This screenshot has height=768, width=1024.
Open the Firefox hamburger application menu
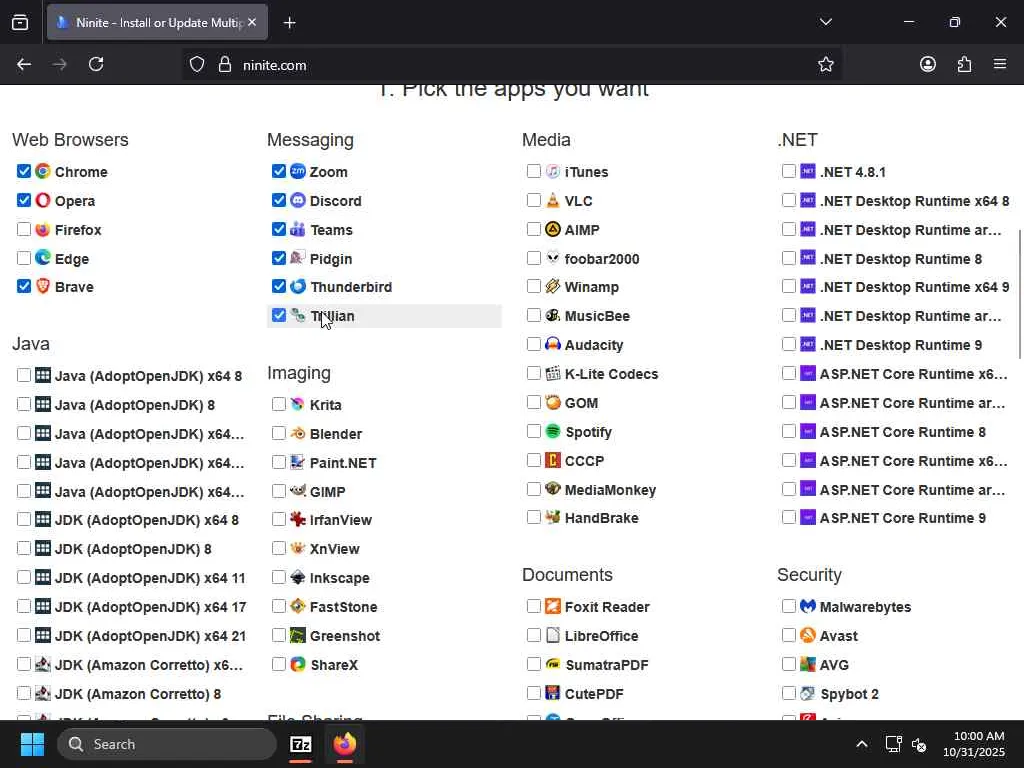[1000, 65]
